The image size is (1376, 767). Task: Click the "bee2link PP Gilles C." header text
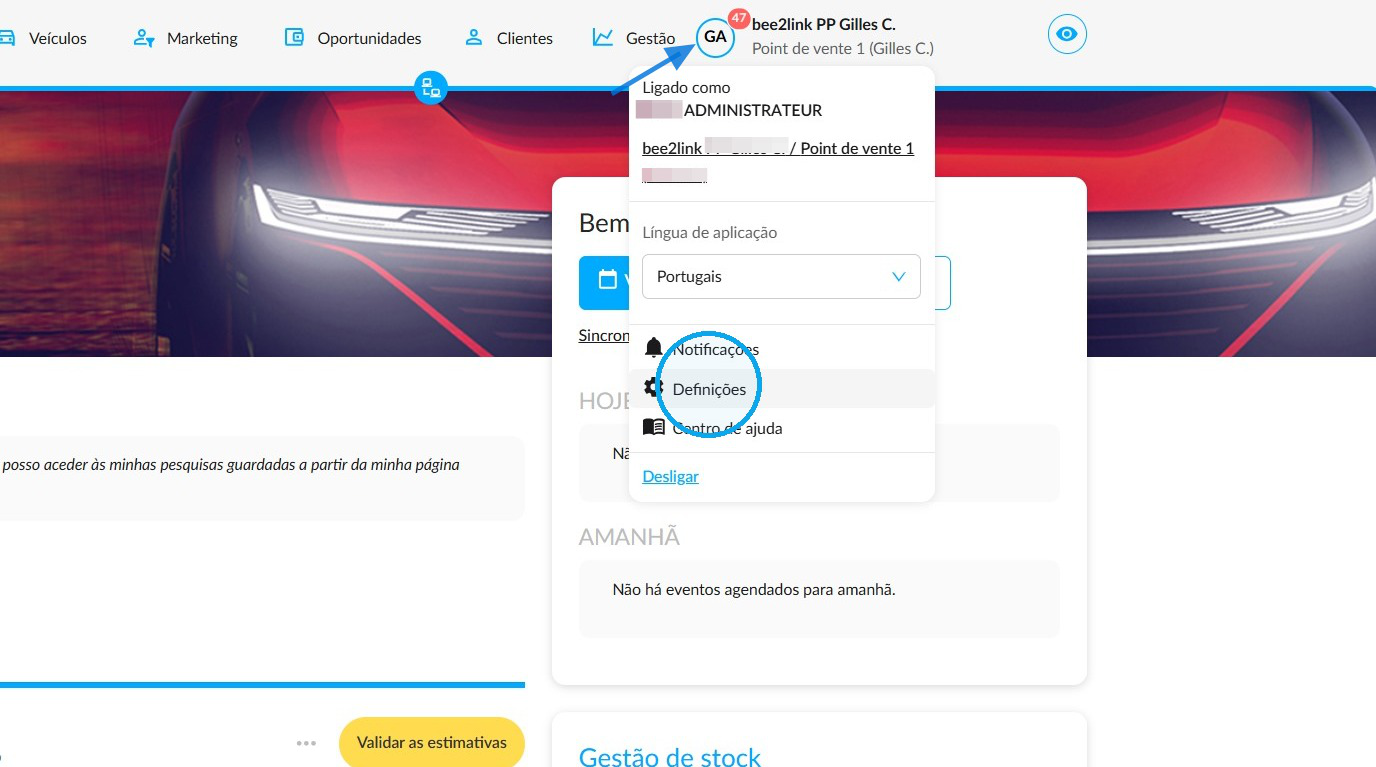[824, 24]
